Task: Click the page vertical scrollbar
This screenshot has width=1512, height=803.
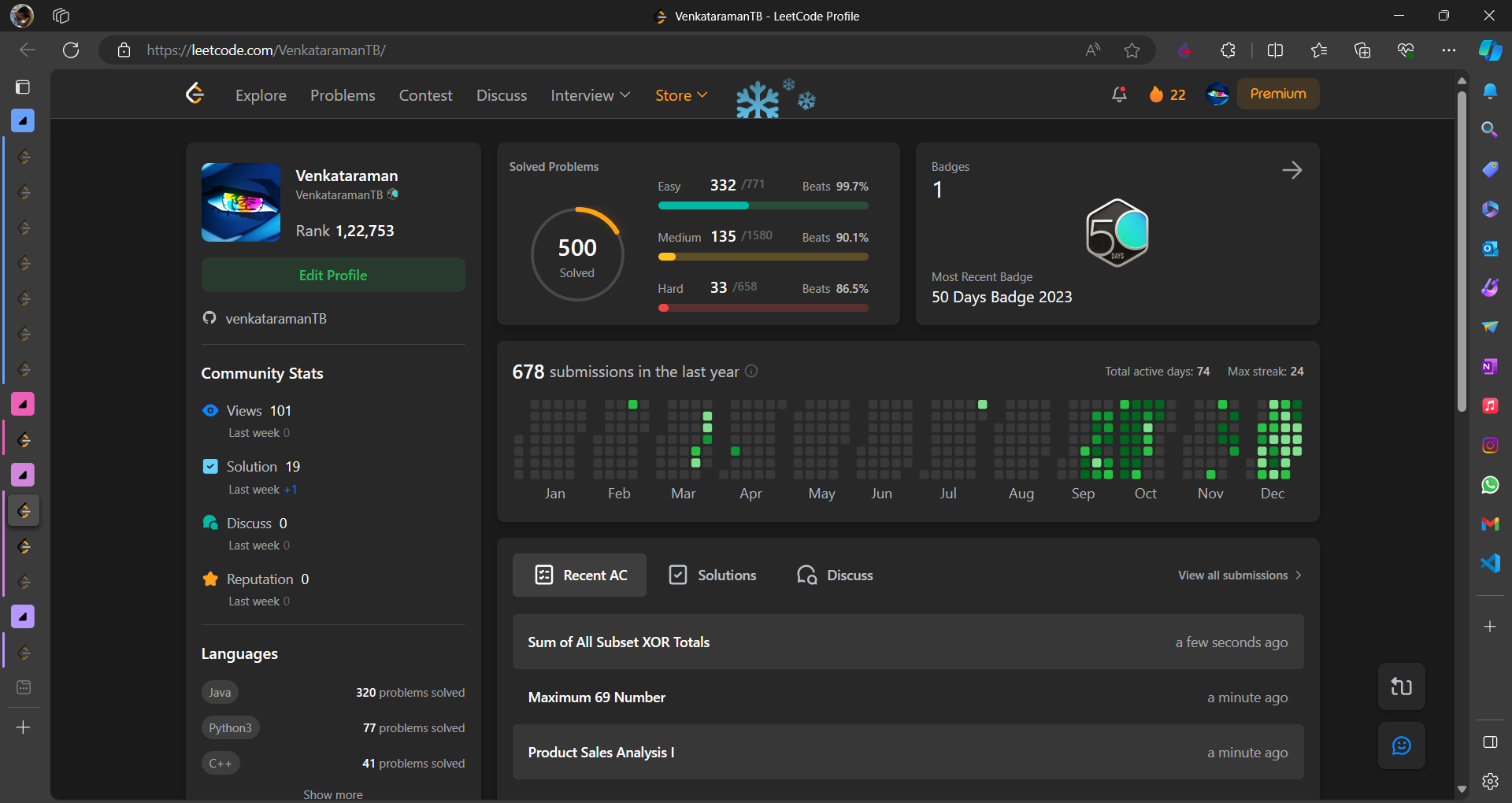Action: pyautogui.click(x=1462, y=252)
